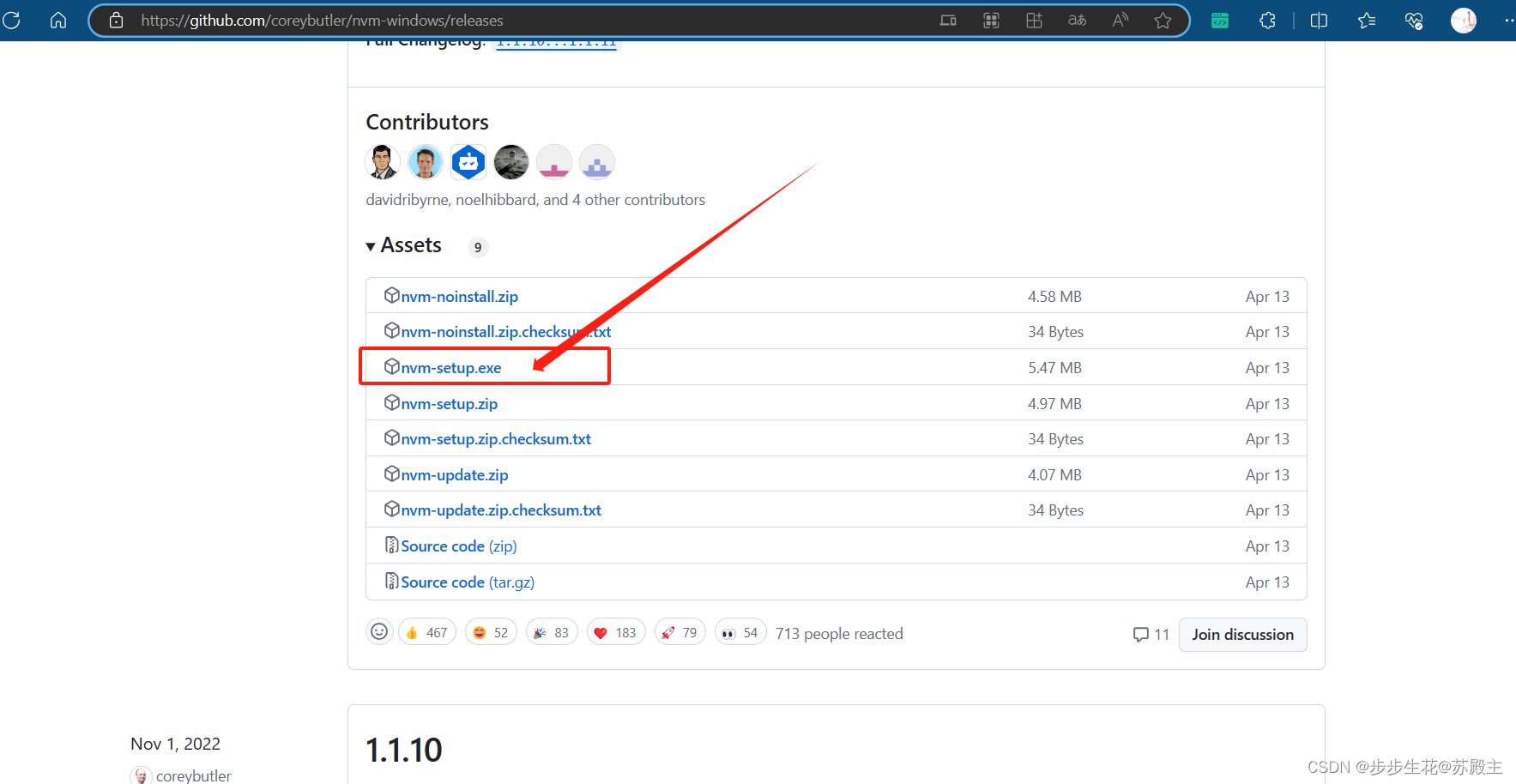Toggle the thumbs up reaction 467
The height and width of the screenshot is (784, 1516).
pos(427,632)
